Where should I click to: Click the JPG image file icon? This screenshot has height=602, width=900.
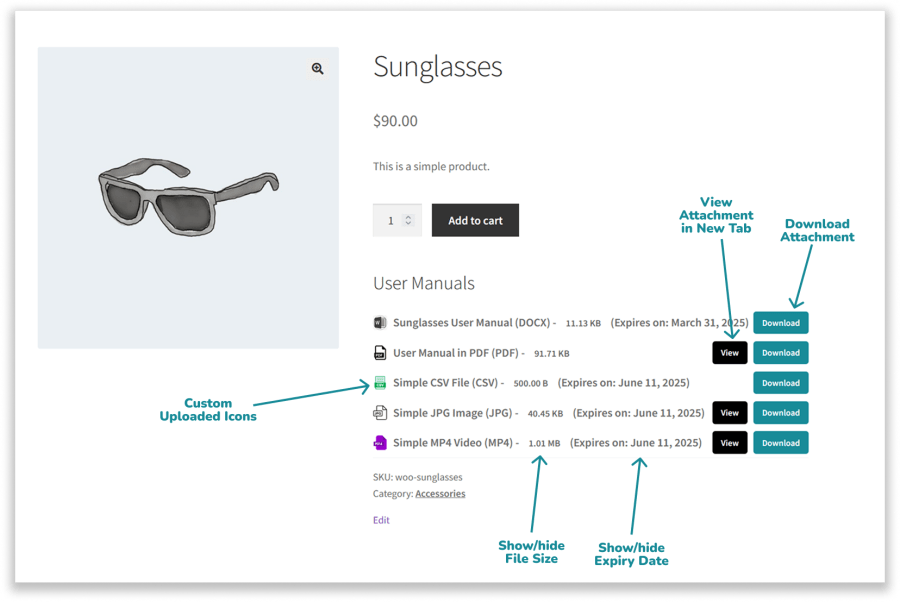(380, 413)
